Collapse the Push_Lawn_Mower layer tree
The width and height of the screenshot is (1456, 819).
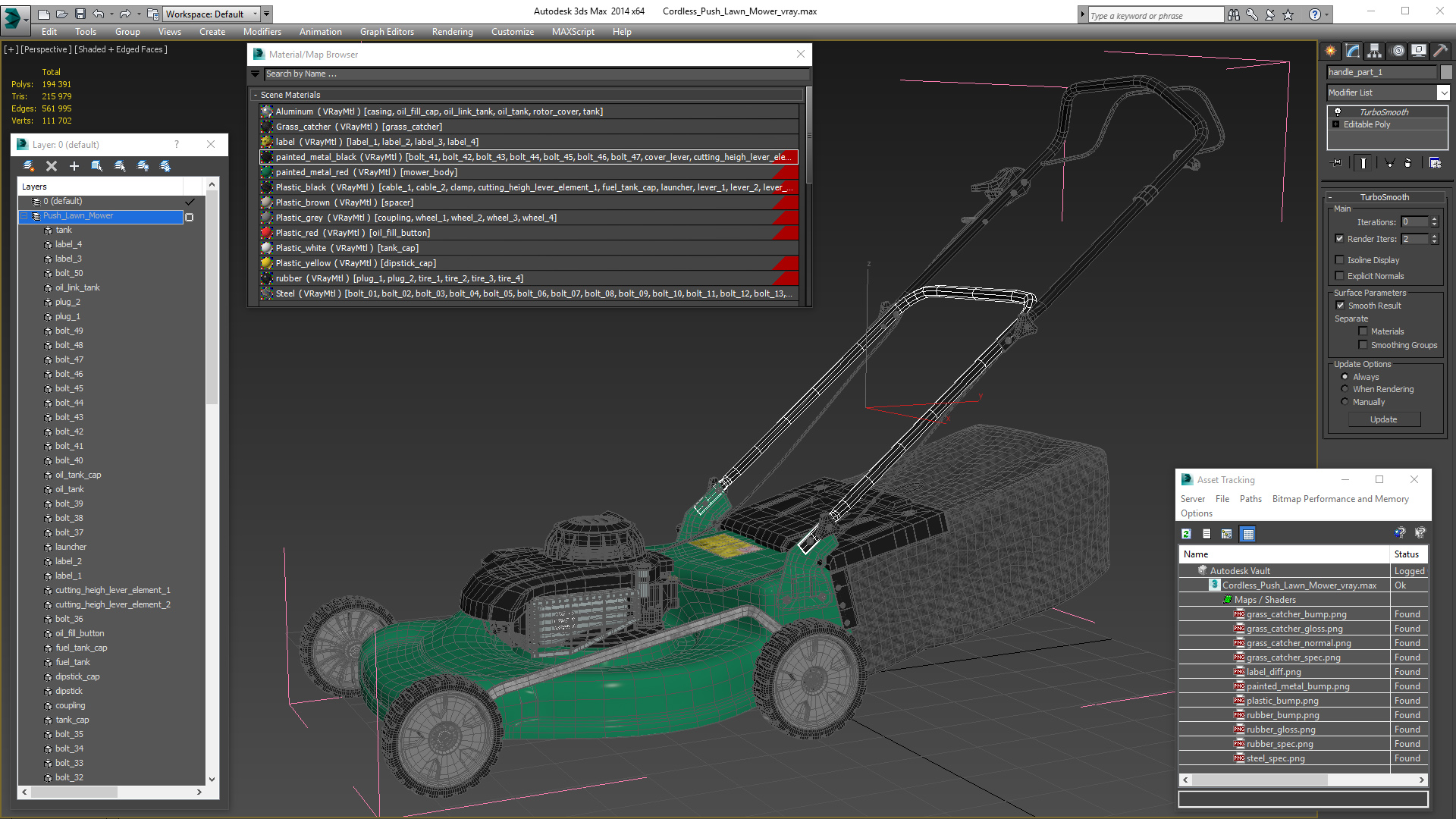(x=24, y=216)
